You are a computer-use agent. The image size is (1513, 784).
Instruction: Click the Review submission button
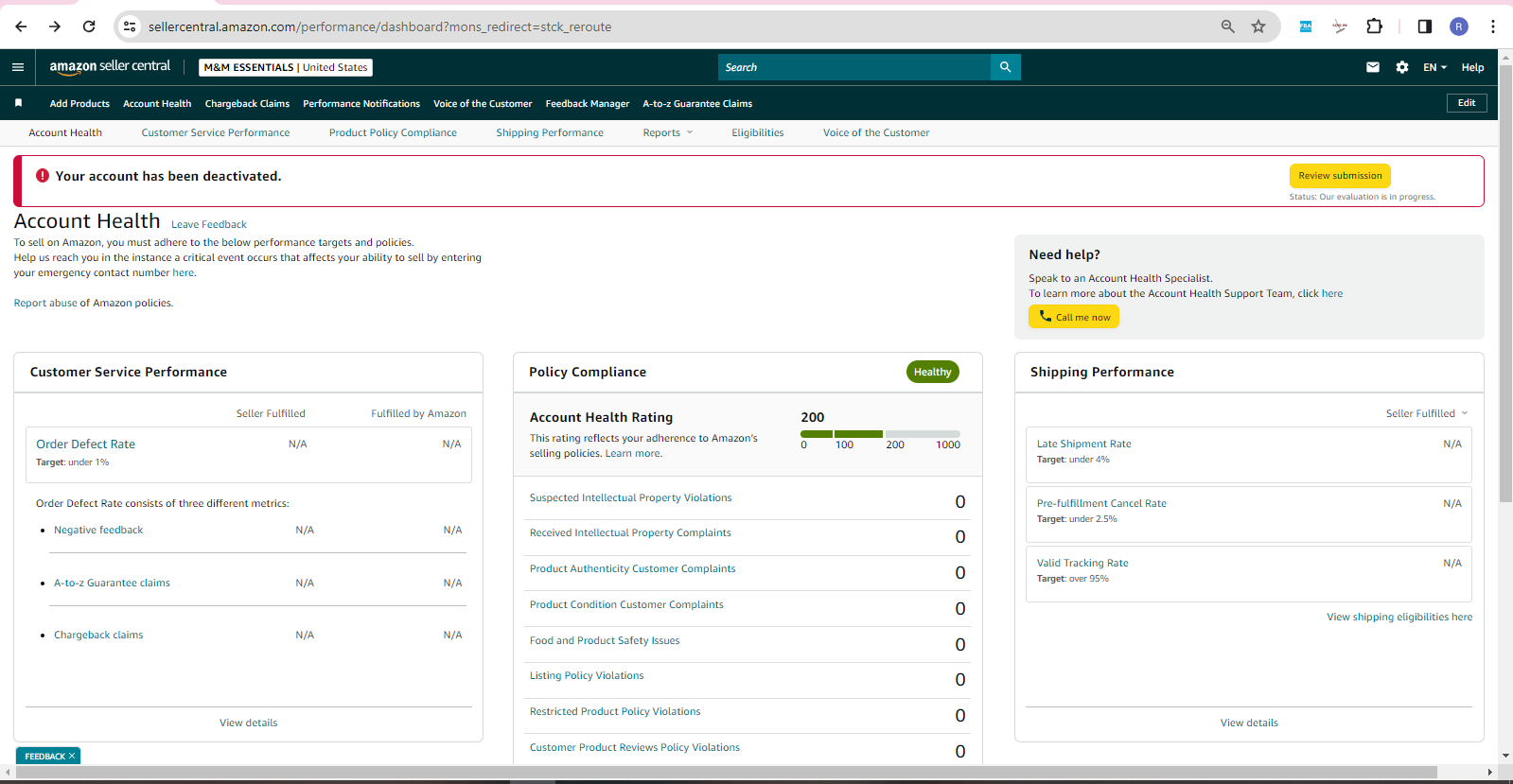tap(1340, 176)
